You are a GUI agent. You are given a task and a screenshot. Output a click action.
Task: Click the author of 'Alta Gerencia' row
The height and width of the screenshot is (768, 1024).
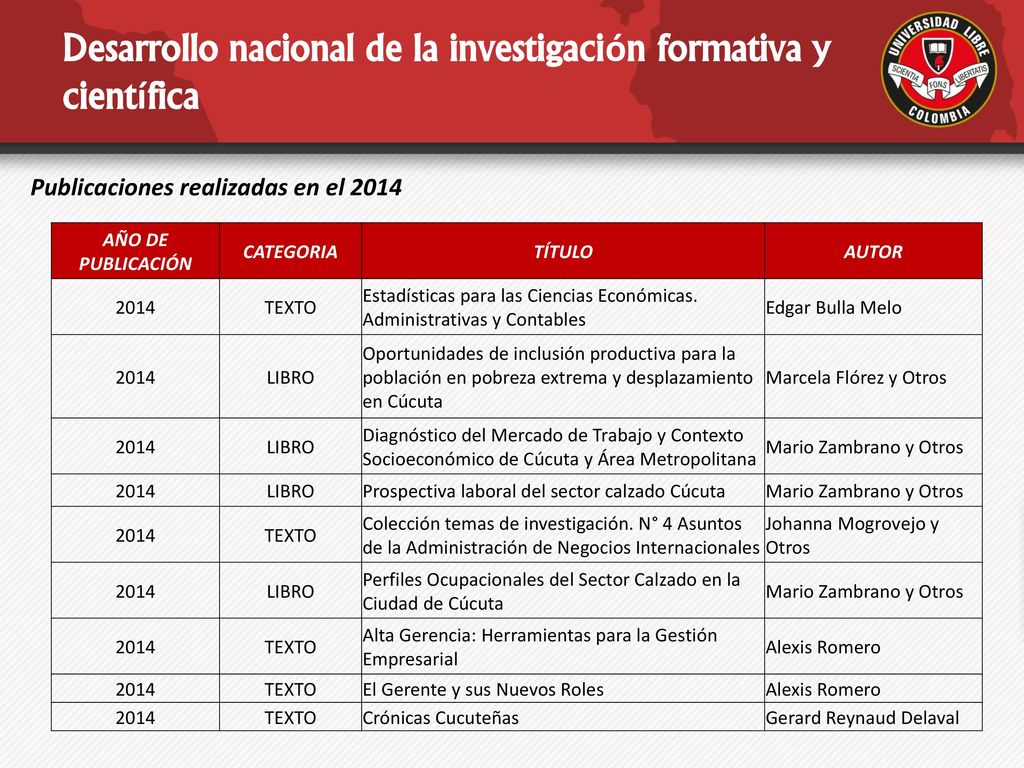(x=823, y=647)
